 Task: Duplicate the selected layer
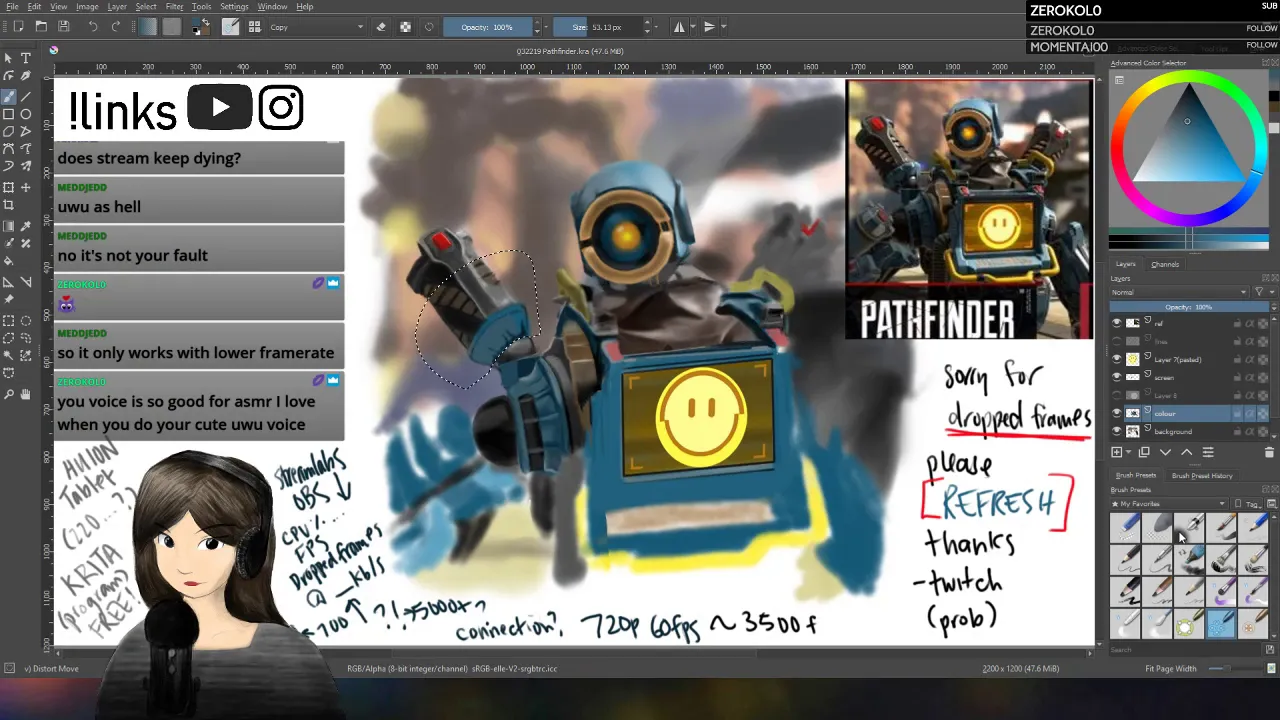[x=1144, y=452]
